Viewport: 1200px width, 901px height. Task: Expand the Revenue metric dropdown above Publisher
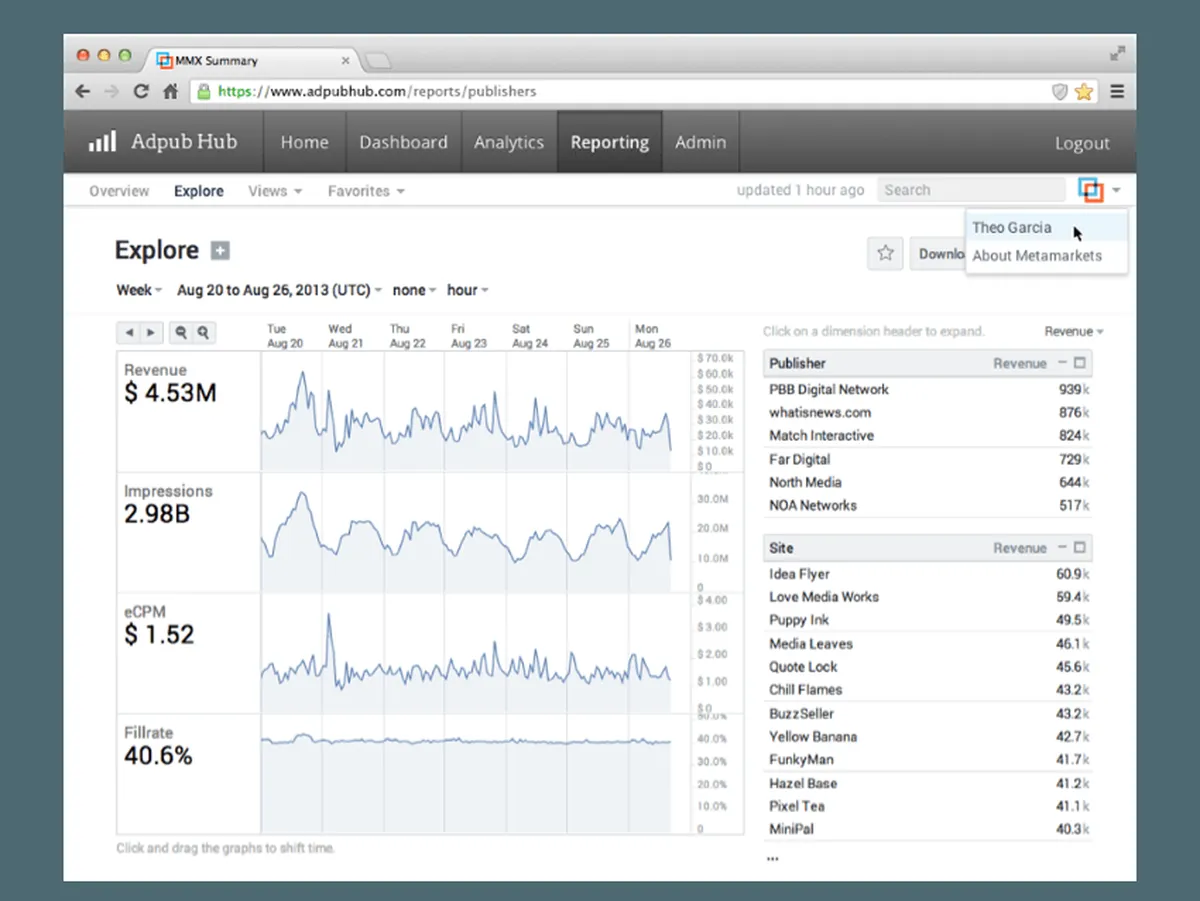tap(1073, 331)
